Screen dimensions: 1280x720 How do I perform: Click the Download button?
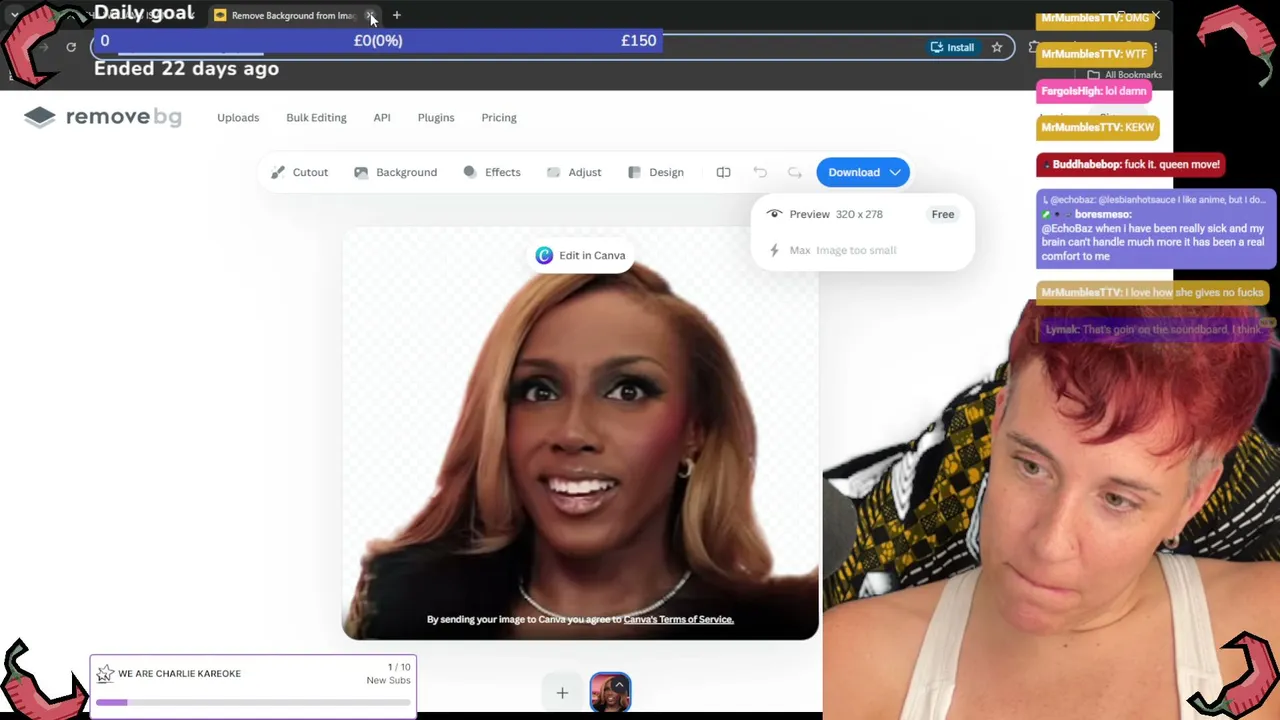click(863, 172)
